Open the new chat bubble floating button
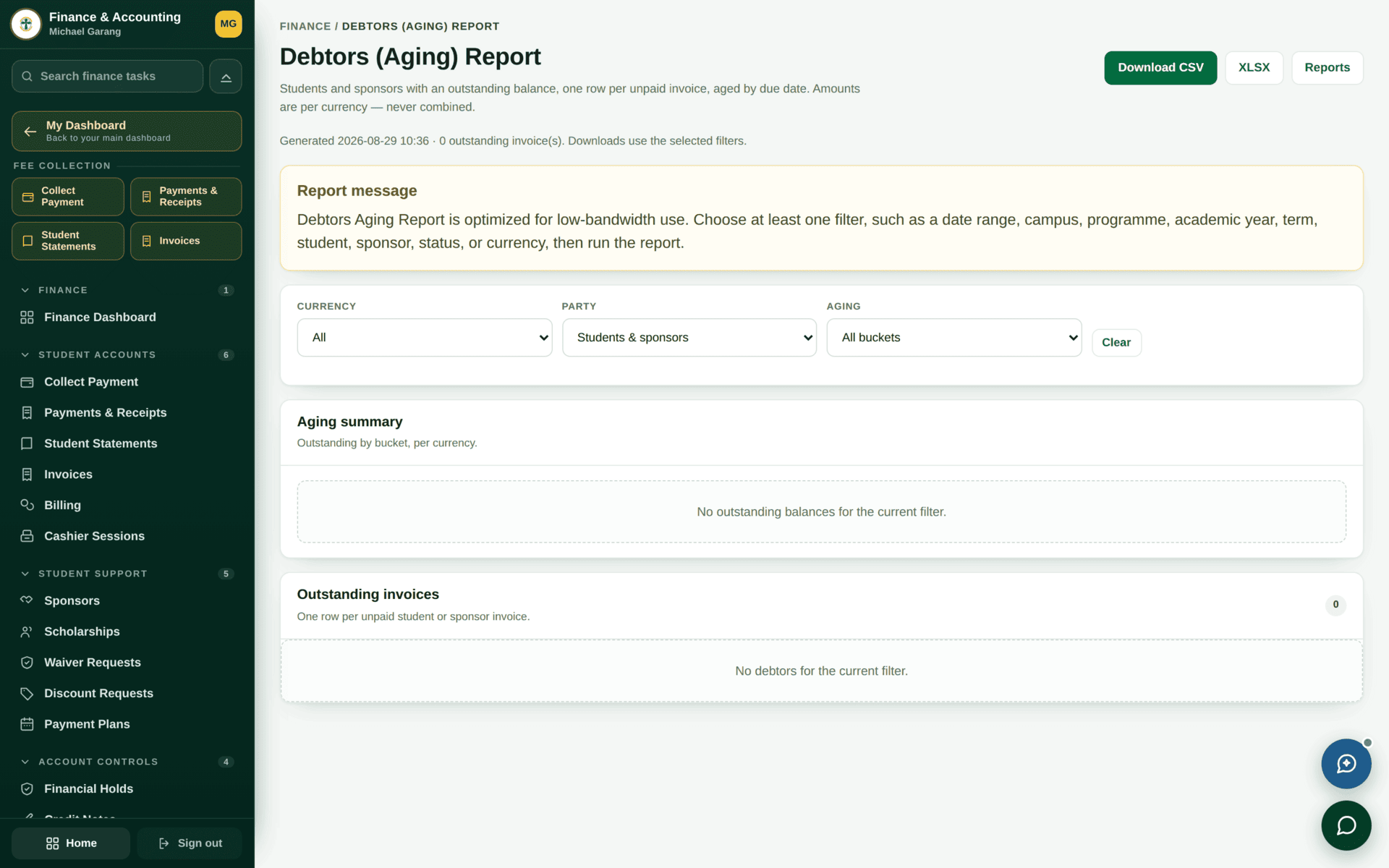This screenshot has height=868, width=1389. click(1346, 764)
